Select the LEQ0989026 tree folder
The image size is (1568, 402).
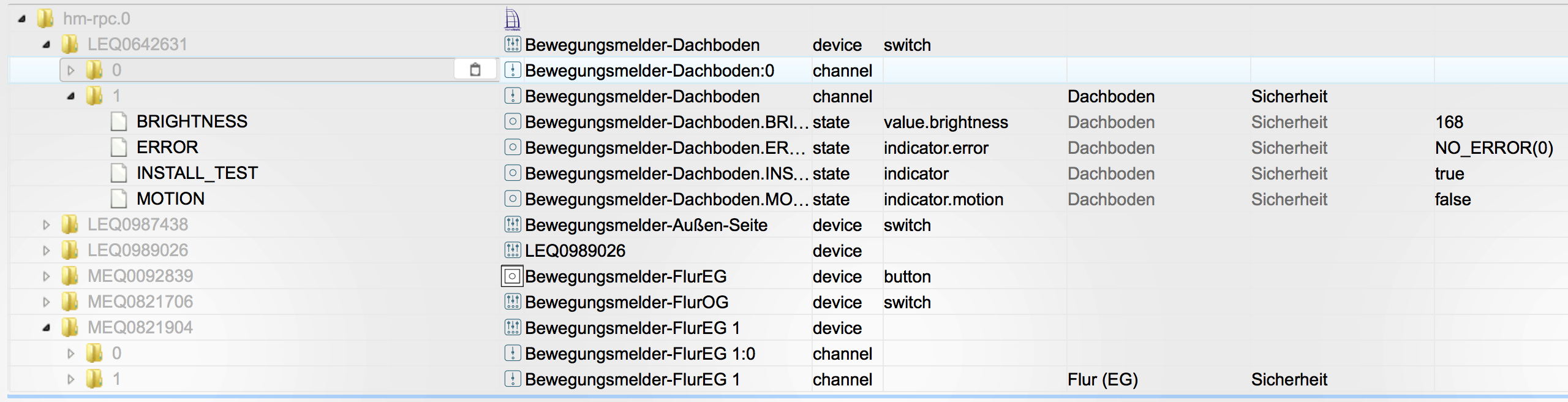[137, 250]
